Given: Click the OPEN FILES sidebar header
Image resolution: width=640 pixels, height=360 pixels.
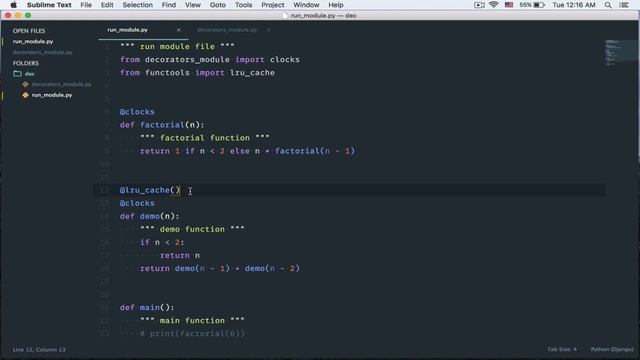Looking at the screenshot, I should 29,31.
